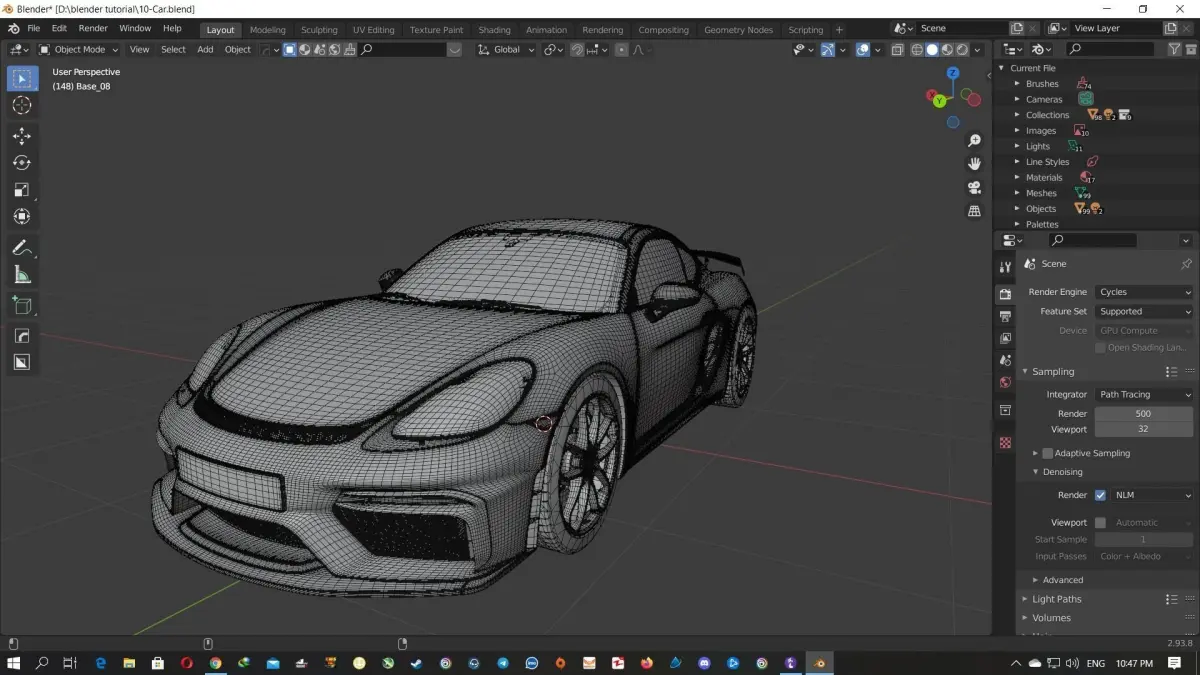The width and height of the screenshot is (1200, 675).
Task: Expand the Advanced sampling subpanel
Action: pyautogui.click(x=1062, y=580)
